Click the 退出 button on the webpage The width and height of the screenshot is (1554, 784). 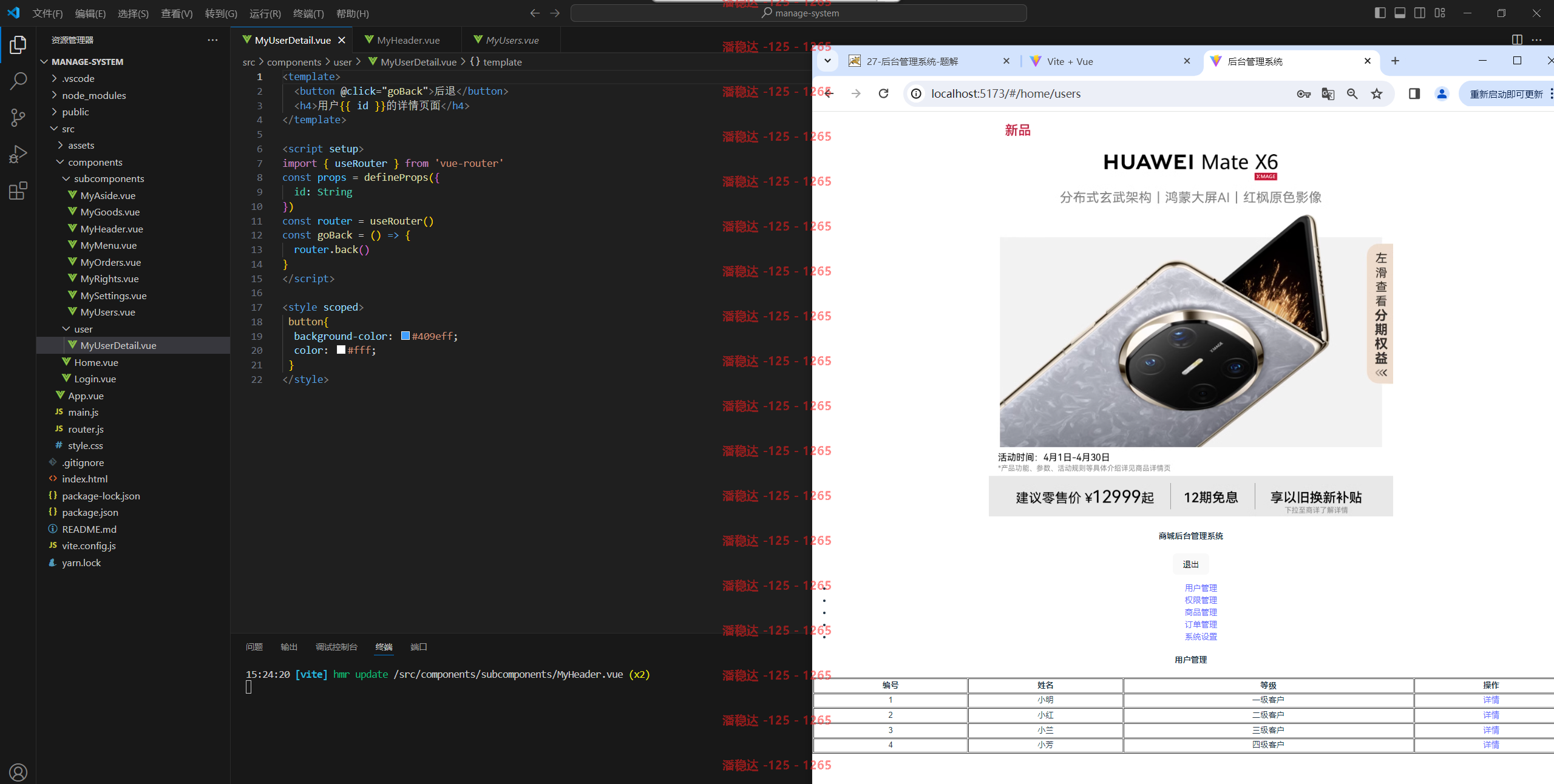point(1190,564)
